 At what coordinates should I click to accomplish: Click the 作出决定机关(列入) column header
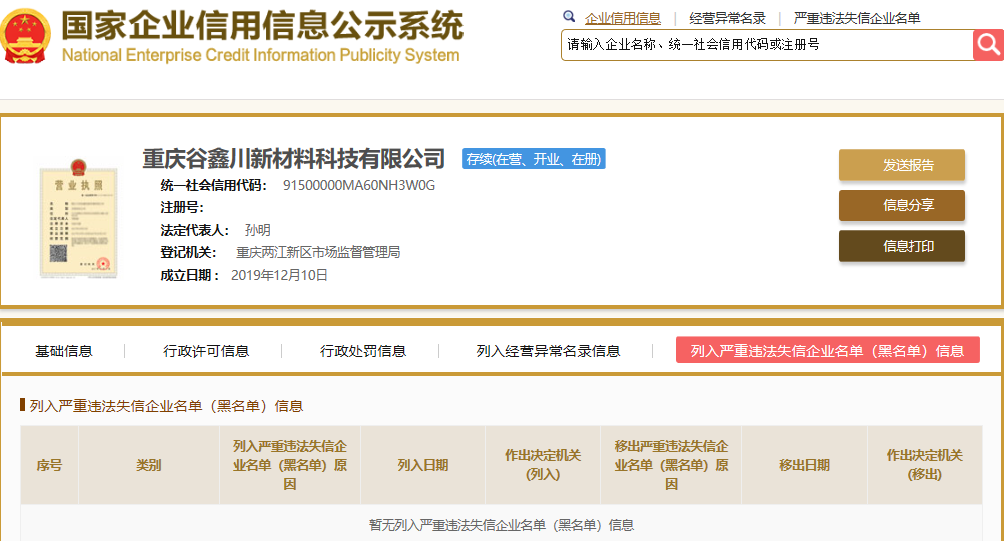(543, 465)
